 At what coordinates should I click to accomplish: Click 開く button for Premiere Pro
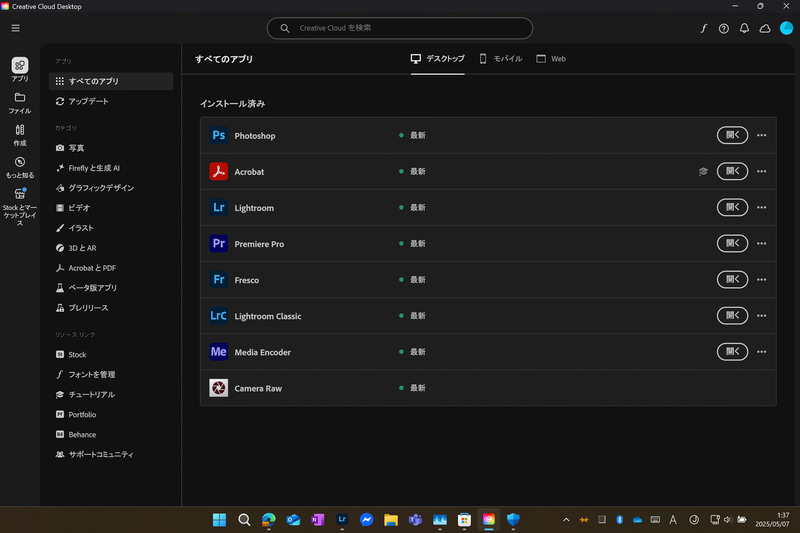point(732,243)
